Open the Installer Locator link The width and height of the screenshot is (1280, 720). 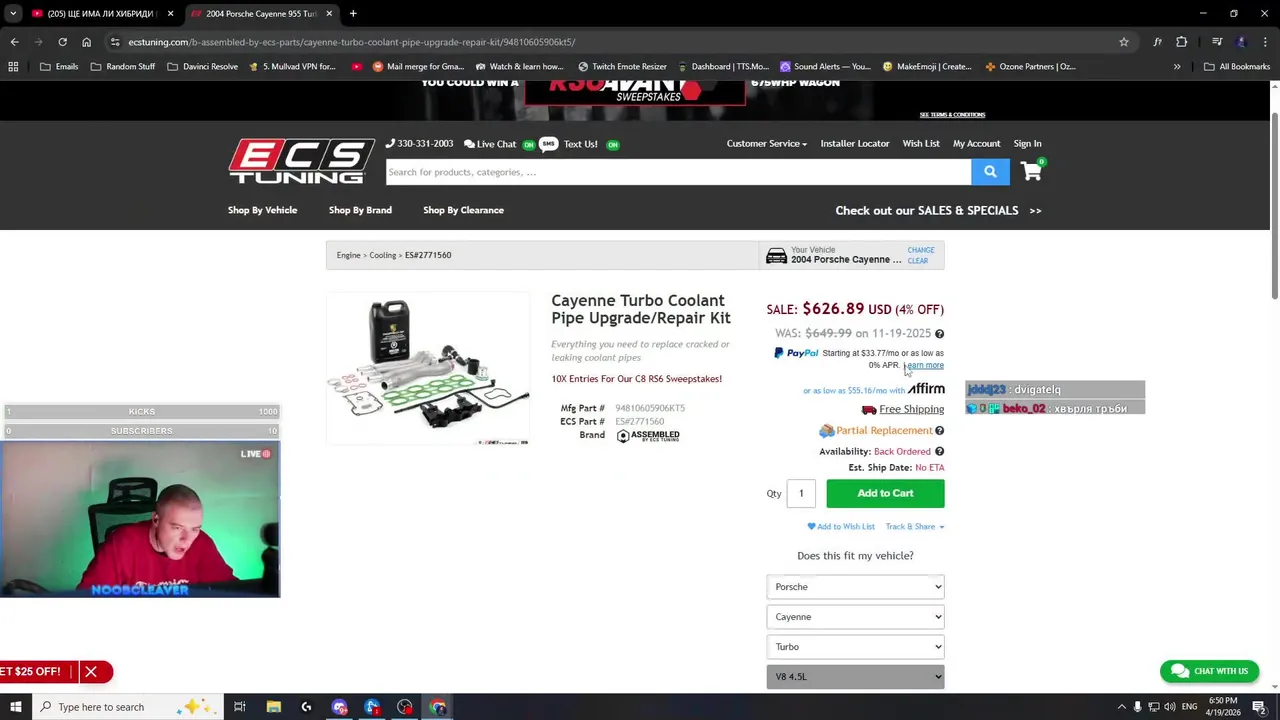pos(855,144)
